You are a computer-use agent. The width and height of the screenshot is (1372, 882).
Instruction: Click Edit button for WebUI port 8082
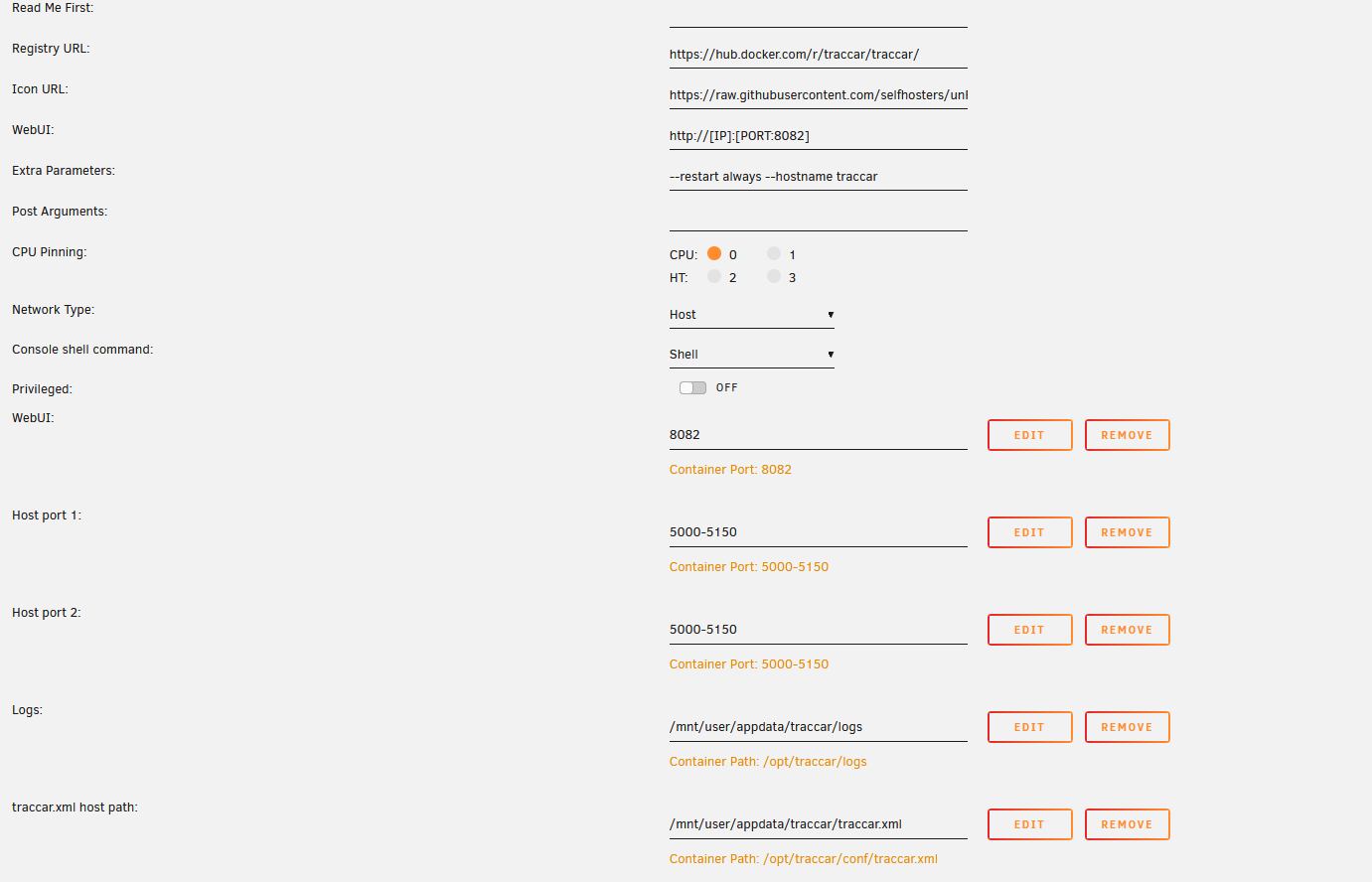[1030, 435]
